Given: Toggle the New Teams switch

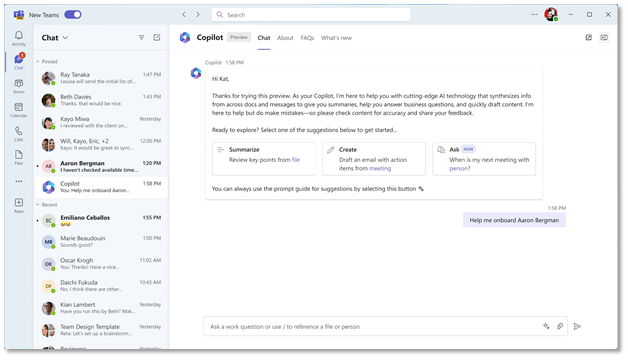Looking at the screenshot, I should (x=73, y=14).
